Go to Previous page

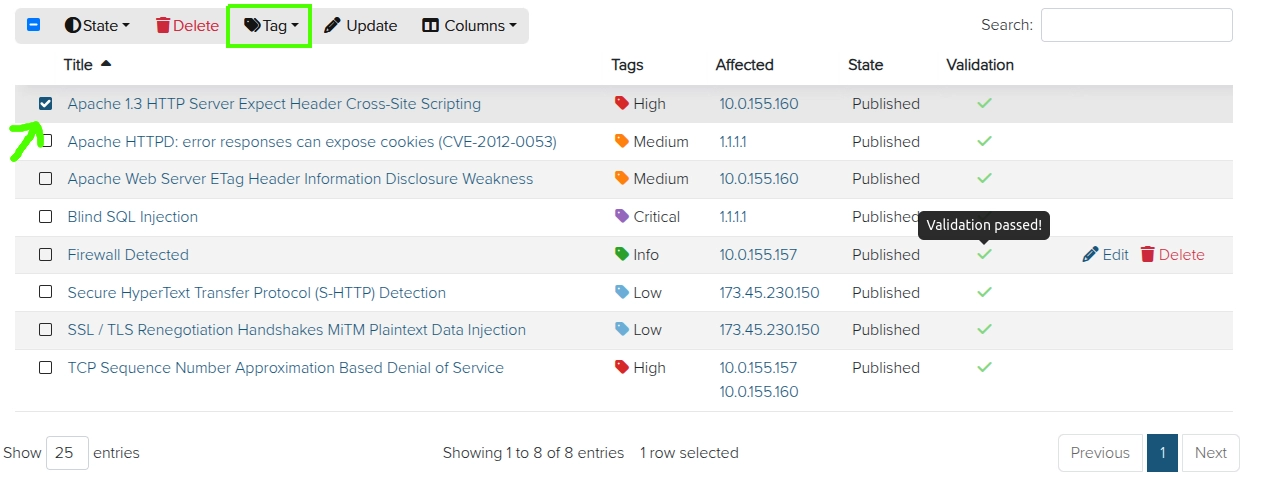point(1100,453)
